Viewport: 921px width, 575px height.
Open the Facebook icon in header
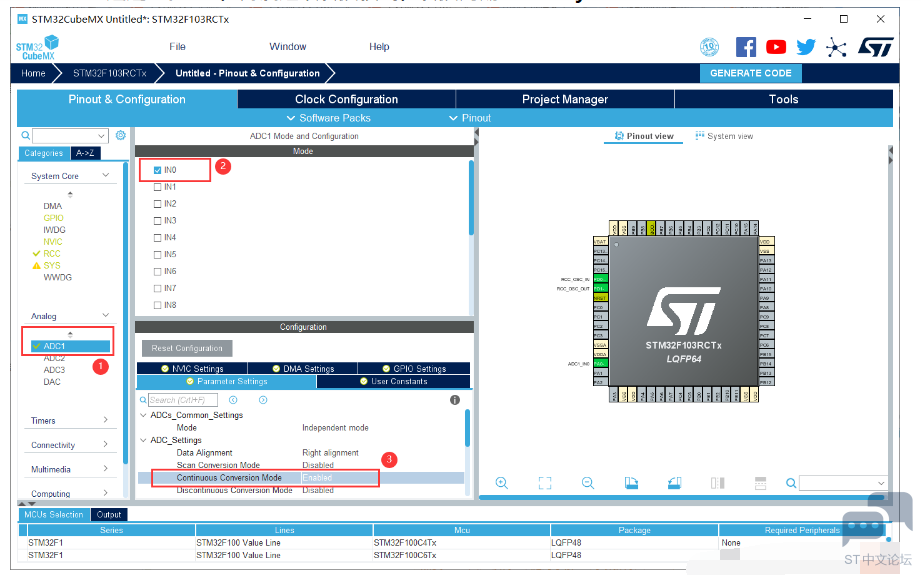[x=745, y=47]
